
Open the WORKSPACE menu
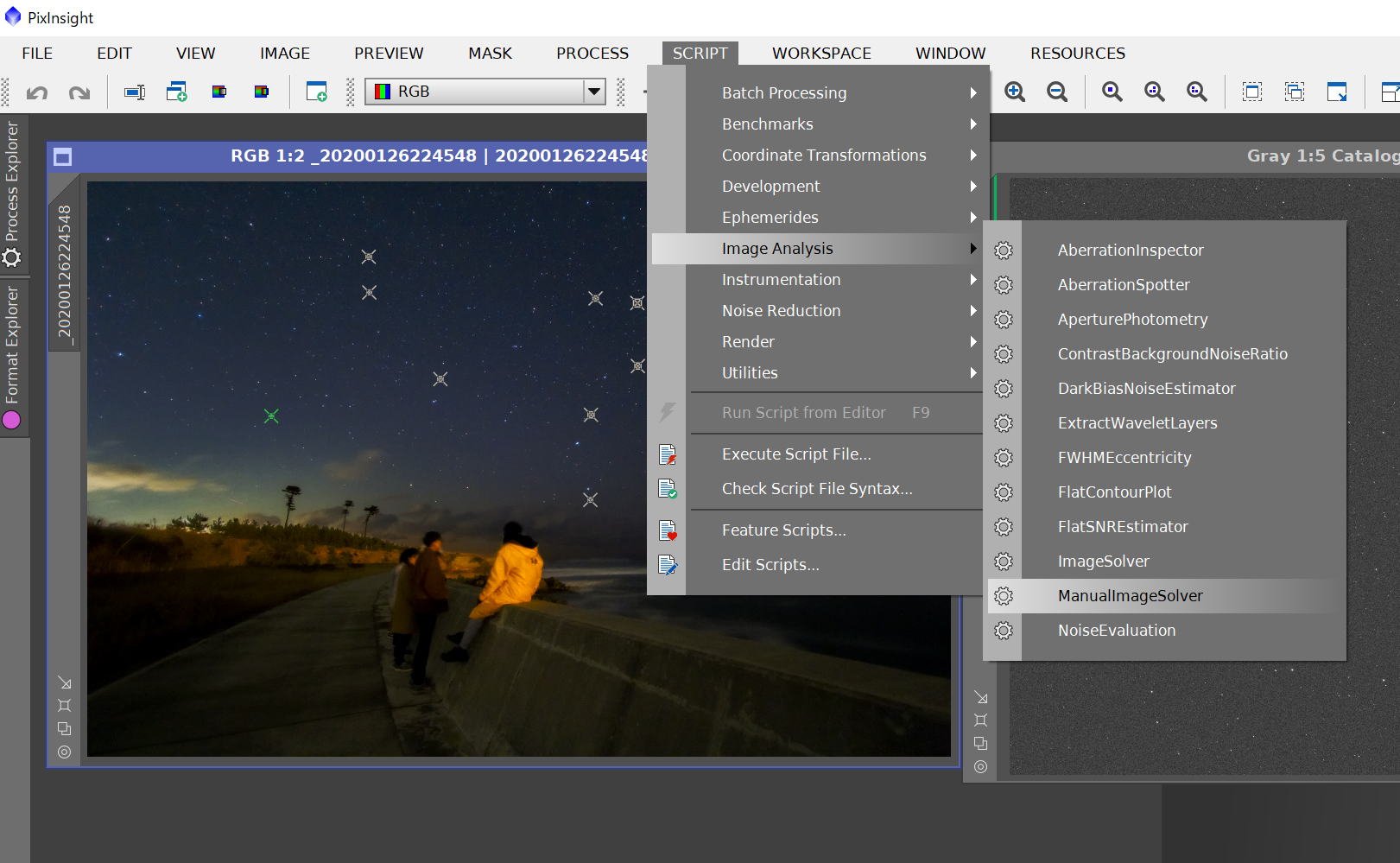pyautogui.click(x=821, y=54)
